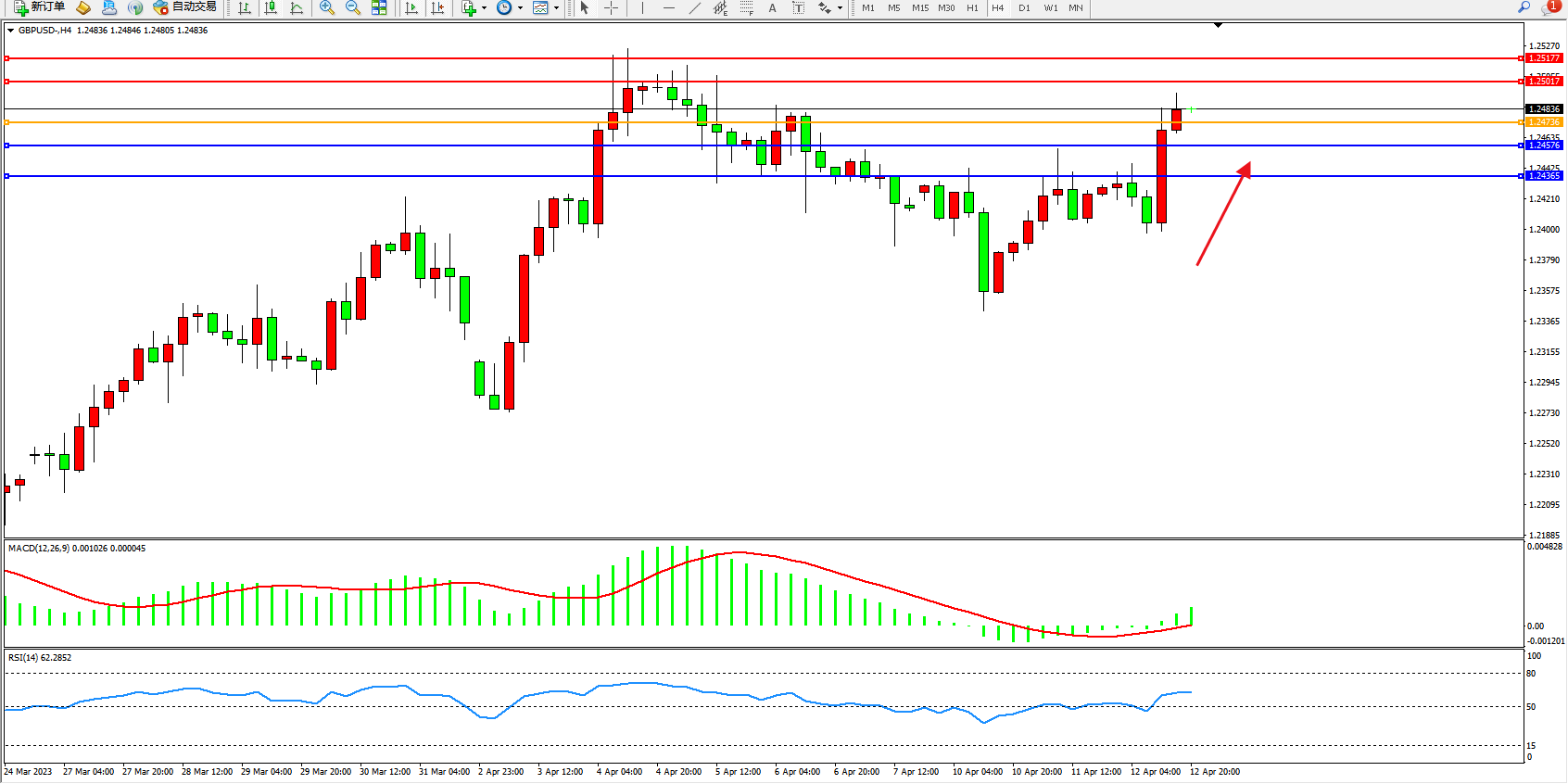This screenshot has height=784, width=1568.
Task: Select the text label tool
Action: click(772, 7)
